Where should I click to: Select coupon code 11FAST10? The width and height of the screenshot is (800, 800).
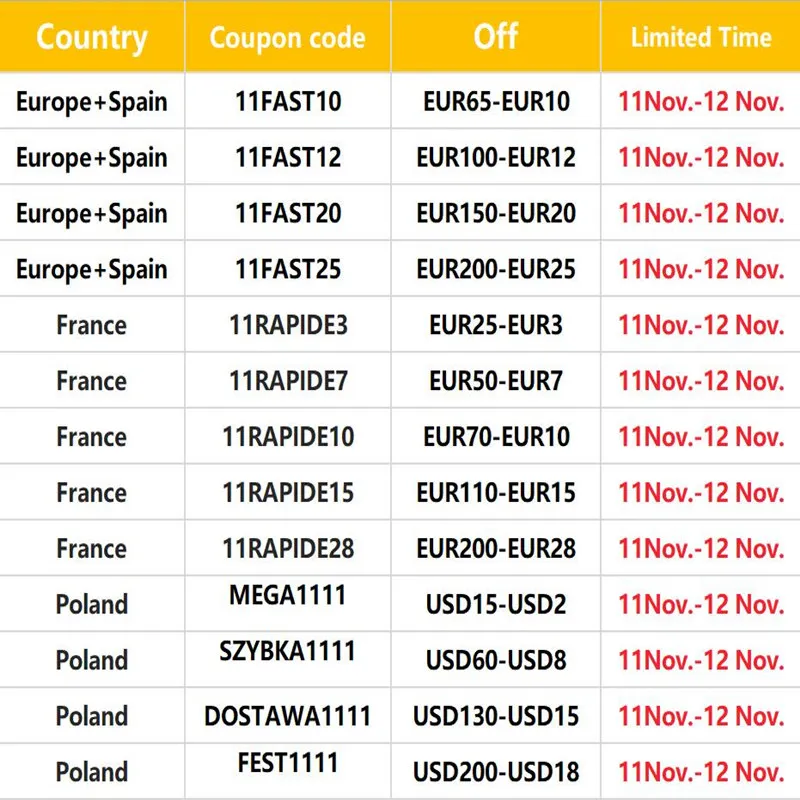click(288, 102)
